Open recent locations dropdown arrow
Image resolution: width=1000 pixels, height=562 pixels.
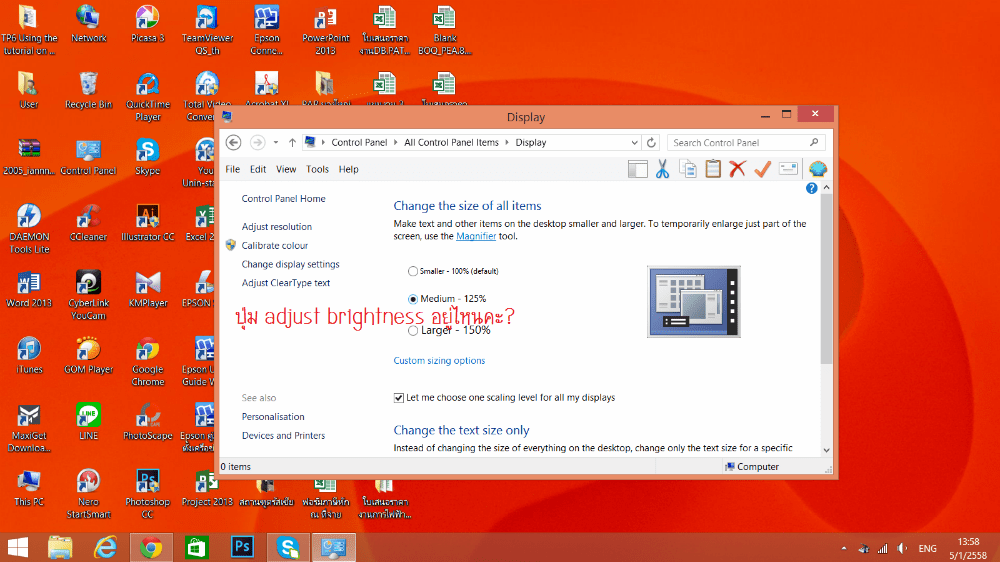pyautogui.click(x=276, y=142)
